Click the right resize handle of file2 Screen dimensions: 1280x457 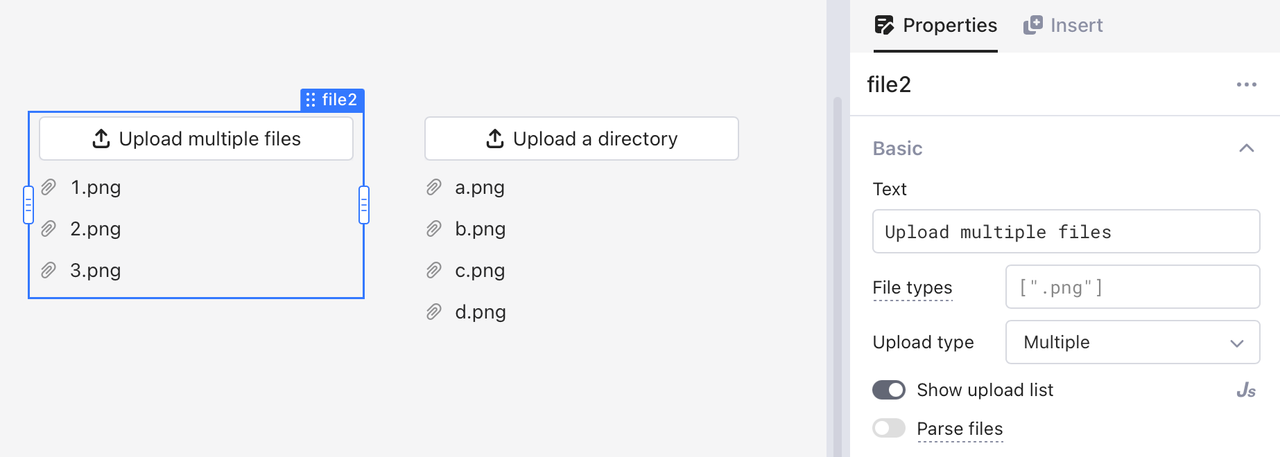click(364, 205)
